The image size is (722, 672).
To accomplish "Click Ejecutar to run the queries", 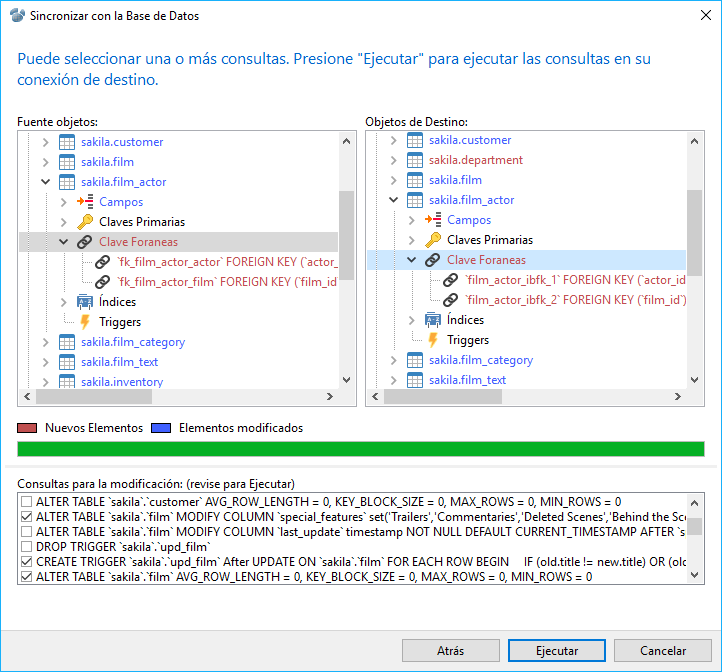I will 557,650.
